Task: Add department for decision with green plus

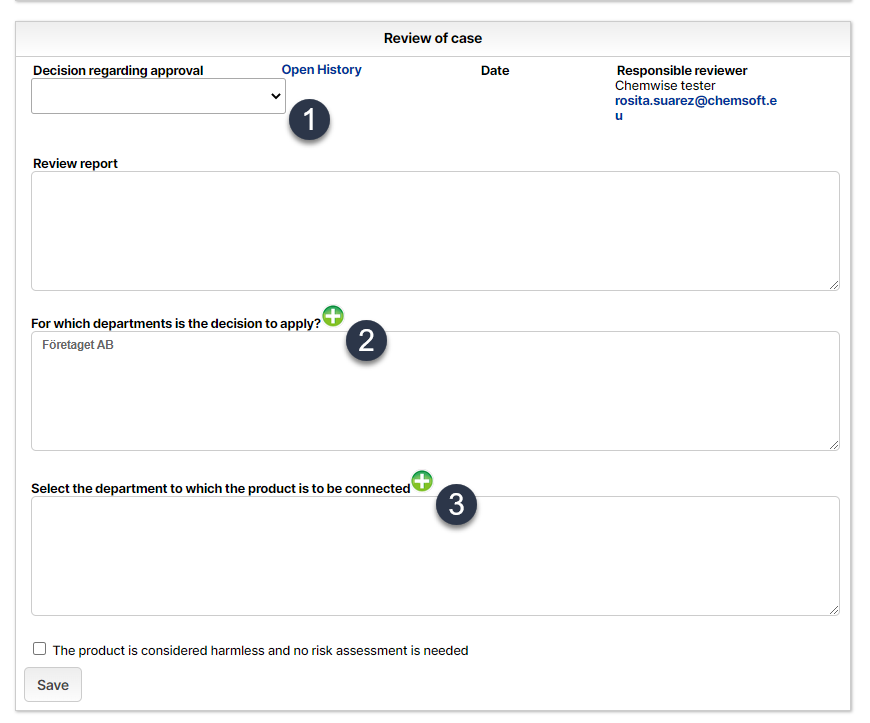Action: [333, 316]
